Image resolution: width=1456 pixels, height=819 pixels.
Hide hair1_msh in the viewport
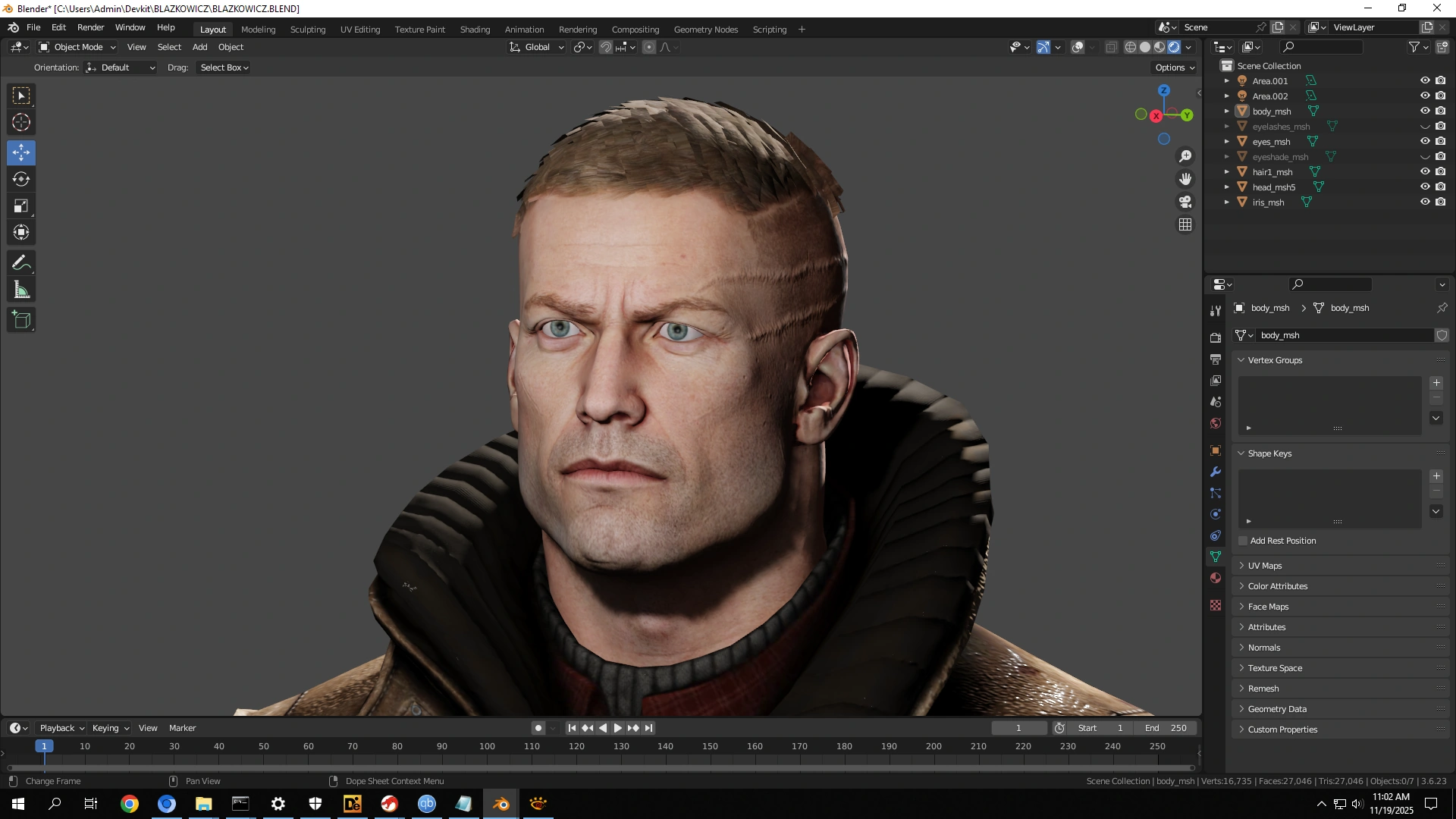tap(1424, 172)
